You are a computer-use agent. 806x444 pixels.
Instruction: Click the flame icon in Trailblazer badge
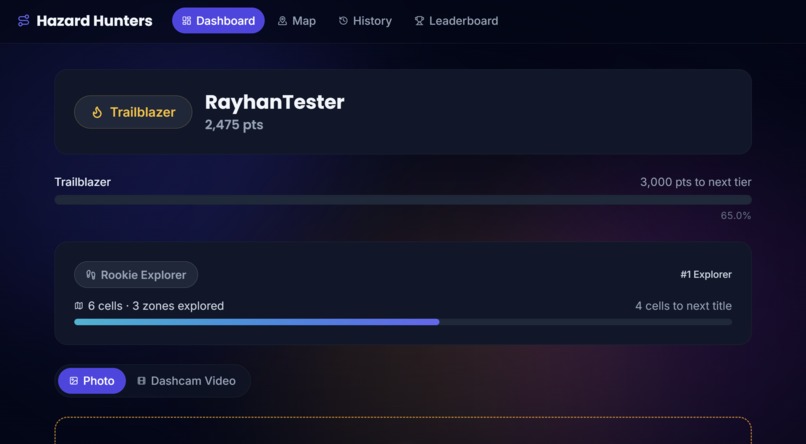click(97, 112)
